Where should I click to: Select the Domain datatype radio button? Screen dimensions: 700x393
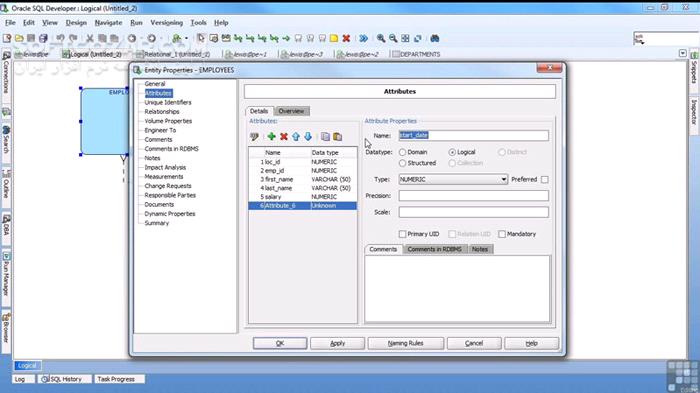(x=402, y=152)
